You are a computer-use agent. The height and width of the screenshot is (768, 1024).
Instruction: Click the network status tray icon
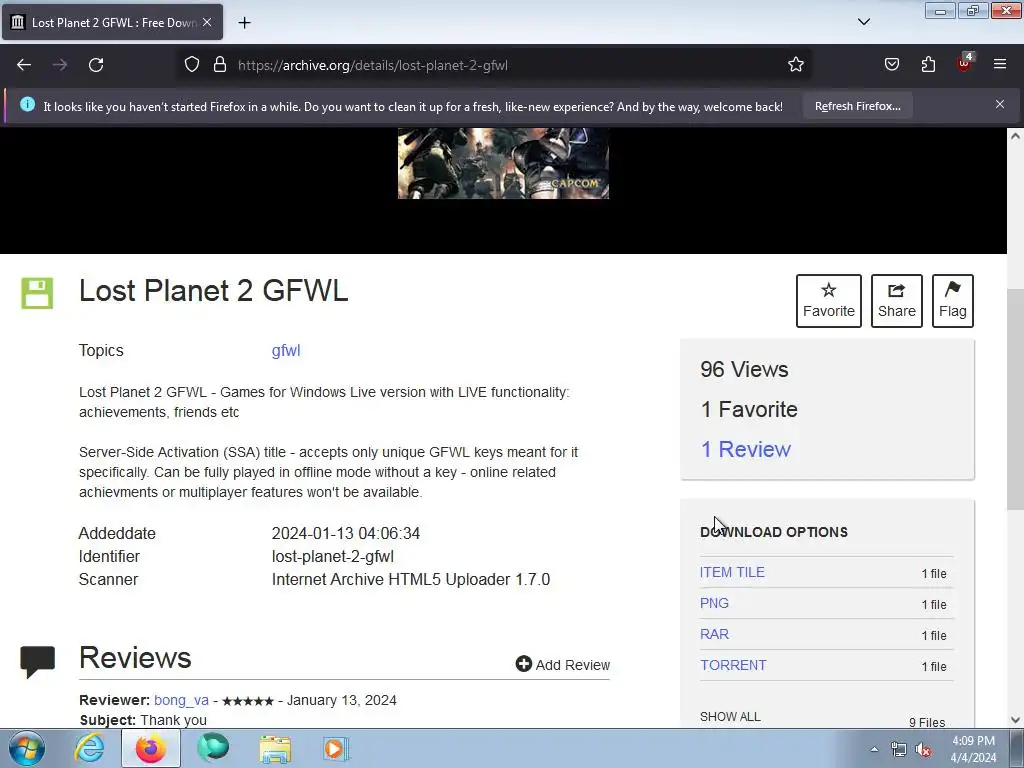pos(899,750)
